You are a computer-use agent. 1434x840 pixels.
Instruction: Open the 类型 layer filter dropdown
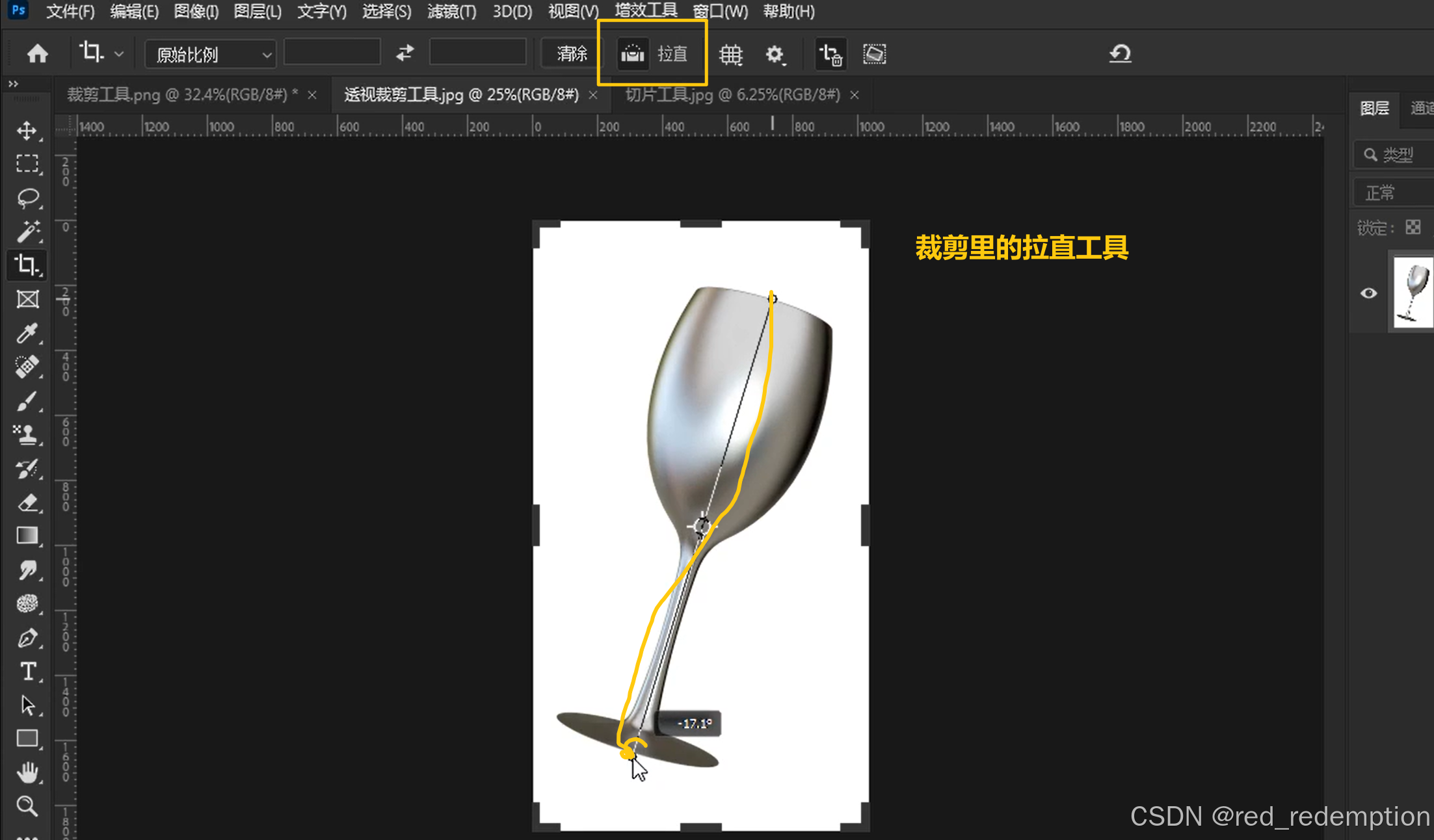(x=1394, y=155)
